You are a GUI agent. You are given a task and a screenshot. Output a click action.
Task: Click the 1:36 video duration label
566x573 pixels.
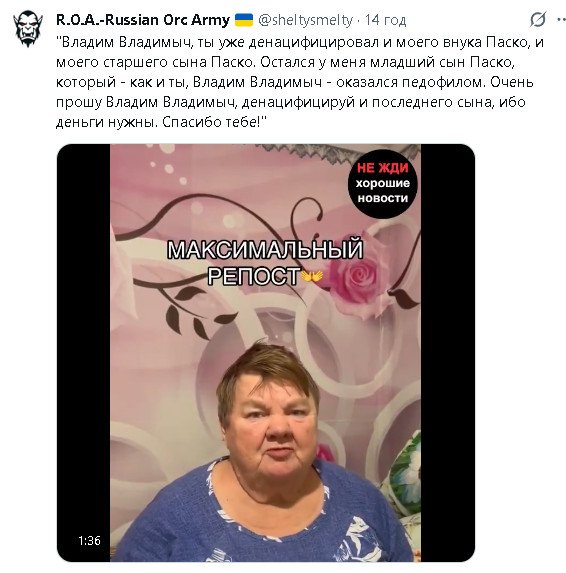click(89, 540)
